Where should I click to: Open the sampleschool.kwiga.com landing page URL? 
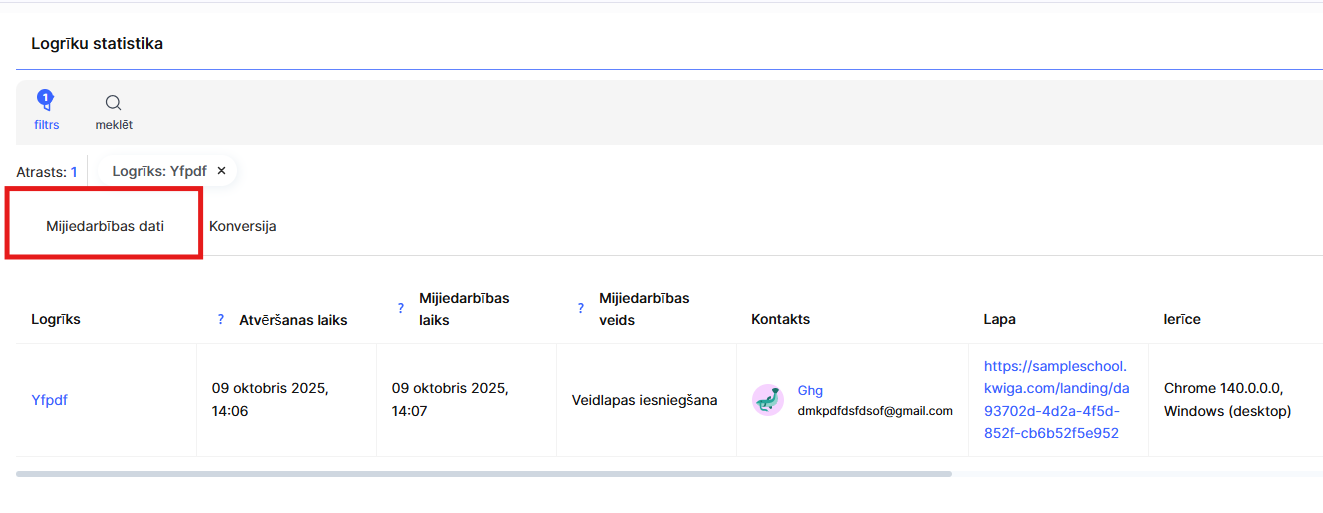(x=1056, y=400)
